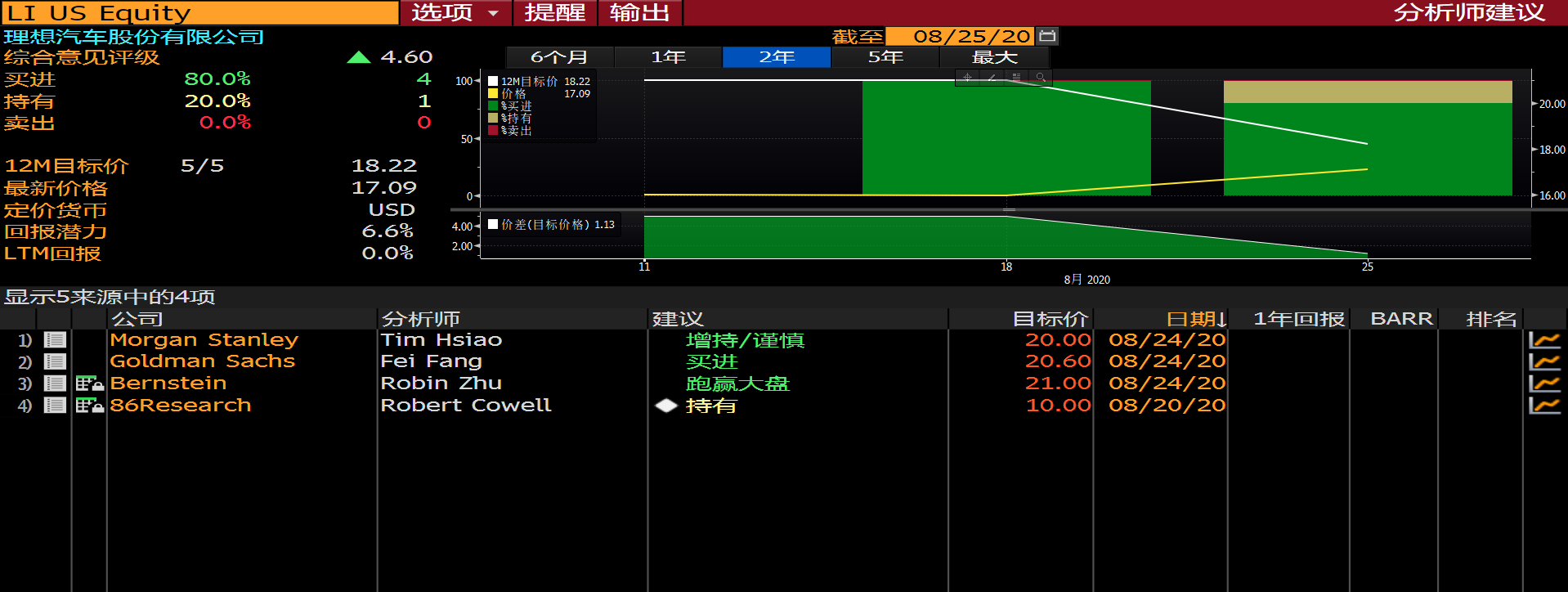Open the calendar date picker icon
This screenshot has width=1568, height=592.
pyautogui.click(x=1047, y=36)
